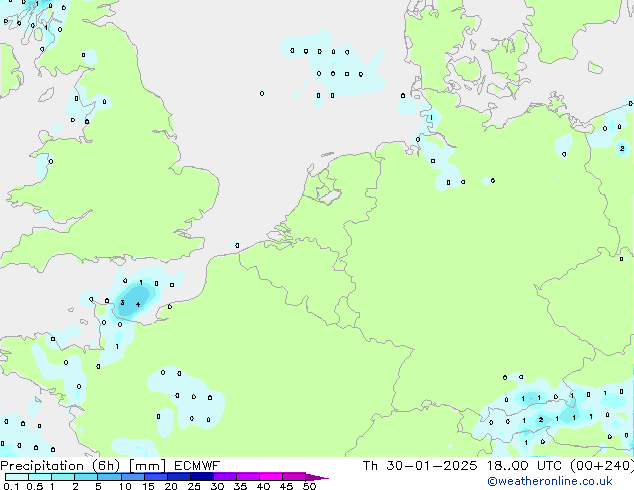The width and height of the screenshot is (634, 490).
Task: Pick the legend color between 5 and 10
Action: point(110,477)
